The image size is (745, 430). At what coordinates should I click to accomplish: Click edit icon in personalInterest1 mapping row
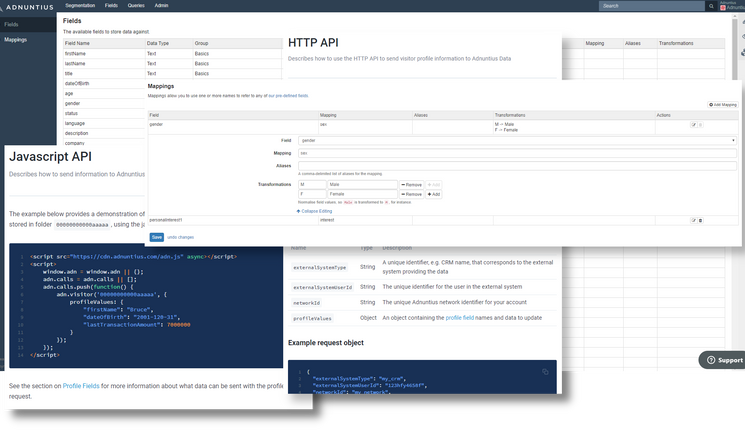694,220
